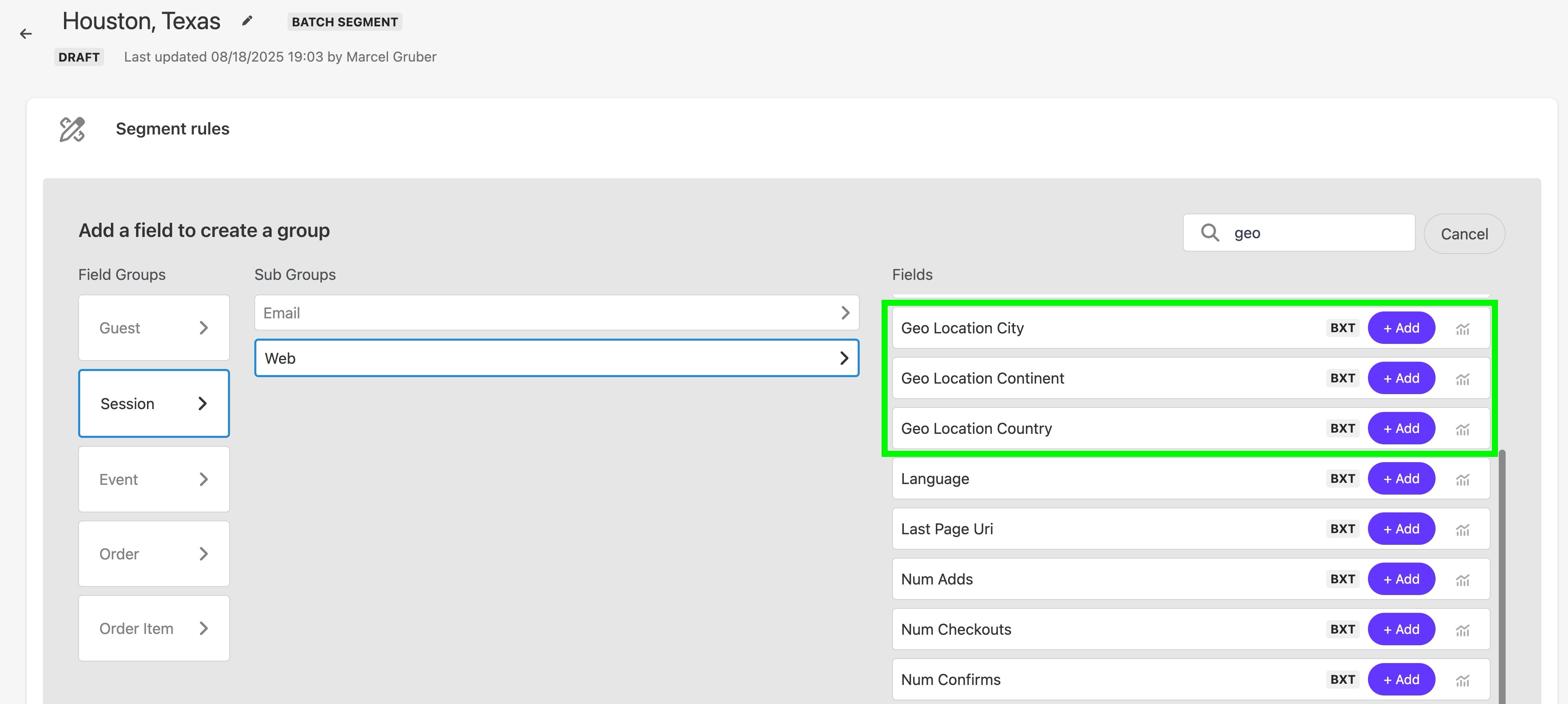
Task: Select the Web sub group
Action: pos(556,358)
